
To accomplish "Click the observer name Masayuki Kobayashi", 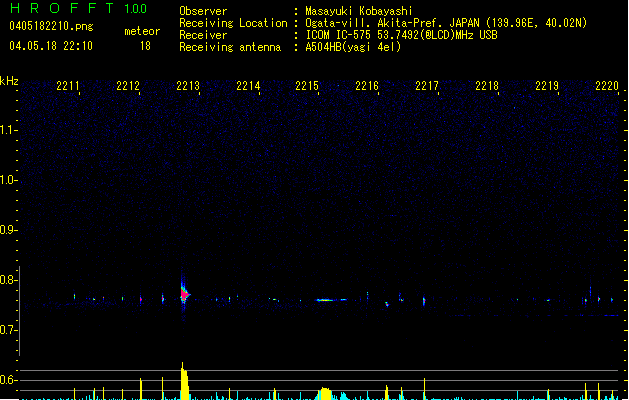I will tap(359, 11).
